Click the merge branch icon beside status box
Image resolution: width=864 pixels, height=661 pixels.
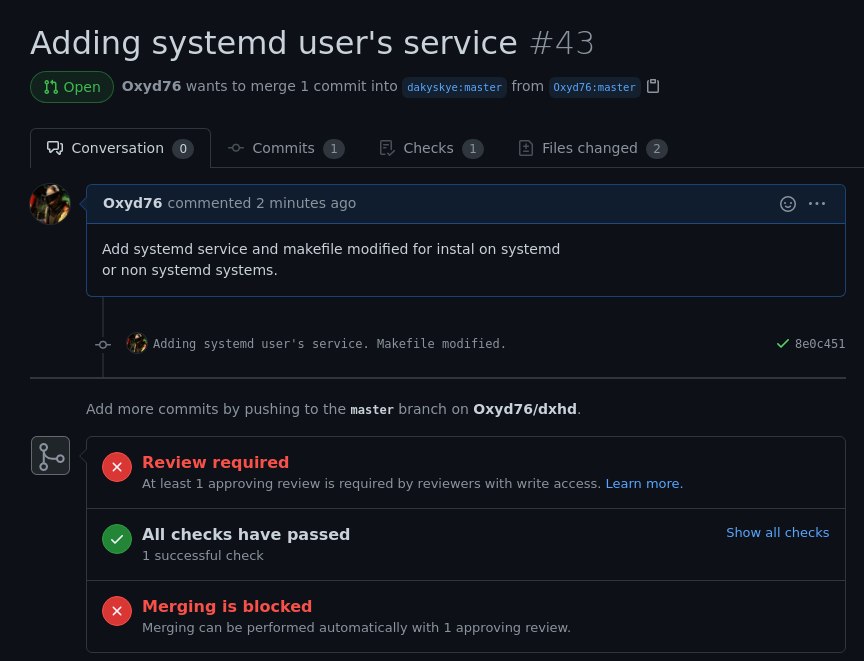click(x=51, y=456)
